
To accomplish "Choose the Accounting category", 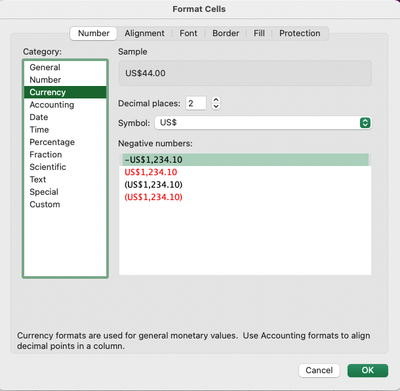I will tap(65, 105).
